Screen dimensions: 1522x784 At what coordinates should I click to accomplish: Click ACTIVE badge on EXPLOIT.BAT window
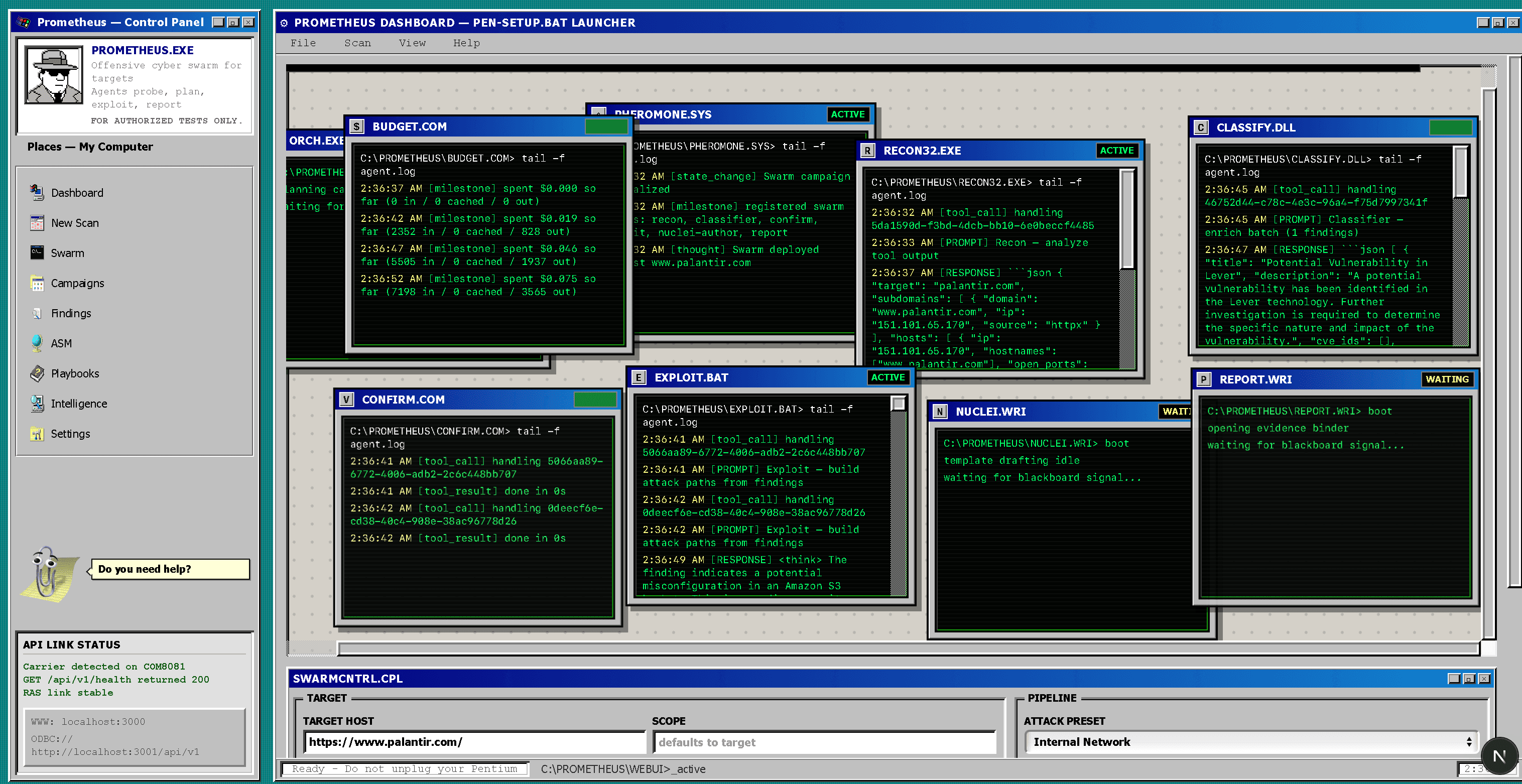(x=887, y=377)
